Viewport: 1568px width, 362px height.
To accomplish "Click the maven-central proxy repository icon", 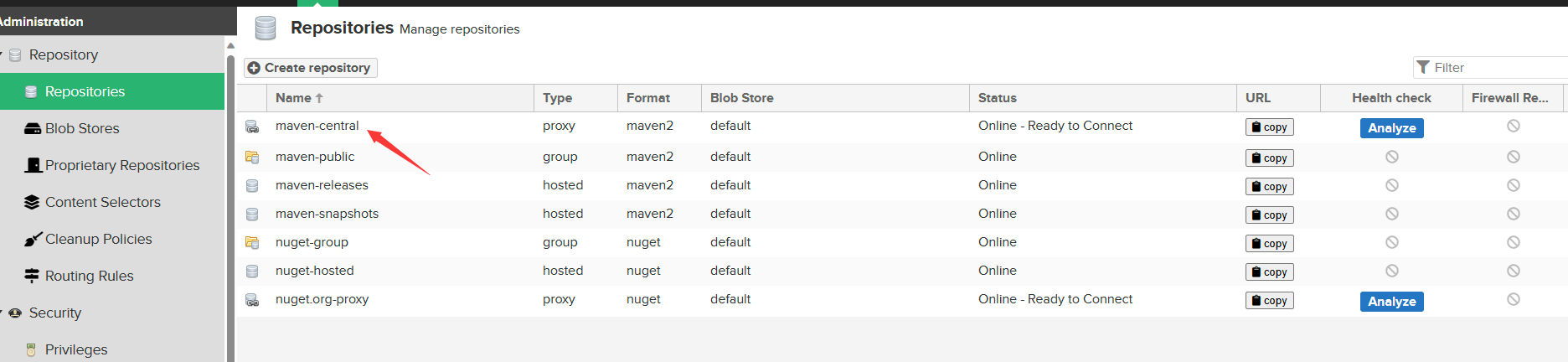I will pos(252,127).
